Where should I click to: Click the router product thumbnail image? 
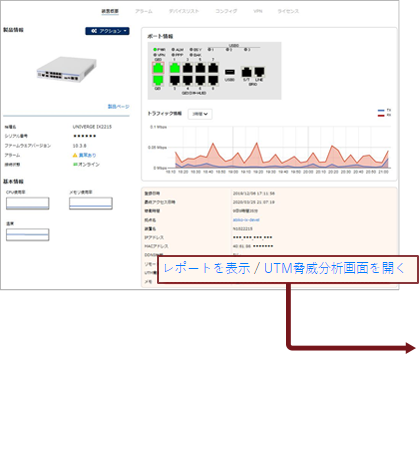point(67,69)
